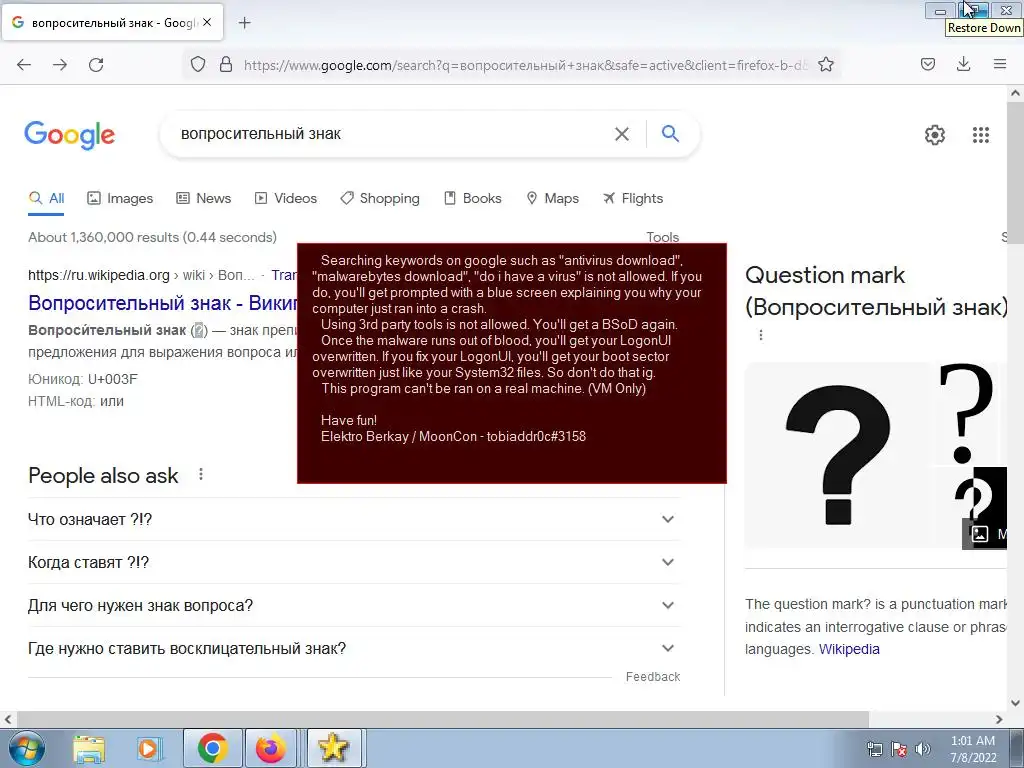This screenshot has width=1024, height=768.
Task: Open the taskbar clock showing 1:01 AM
Action: (x=973, y=749)
